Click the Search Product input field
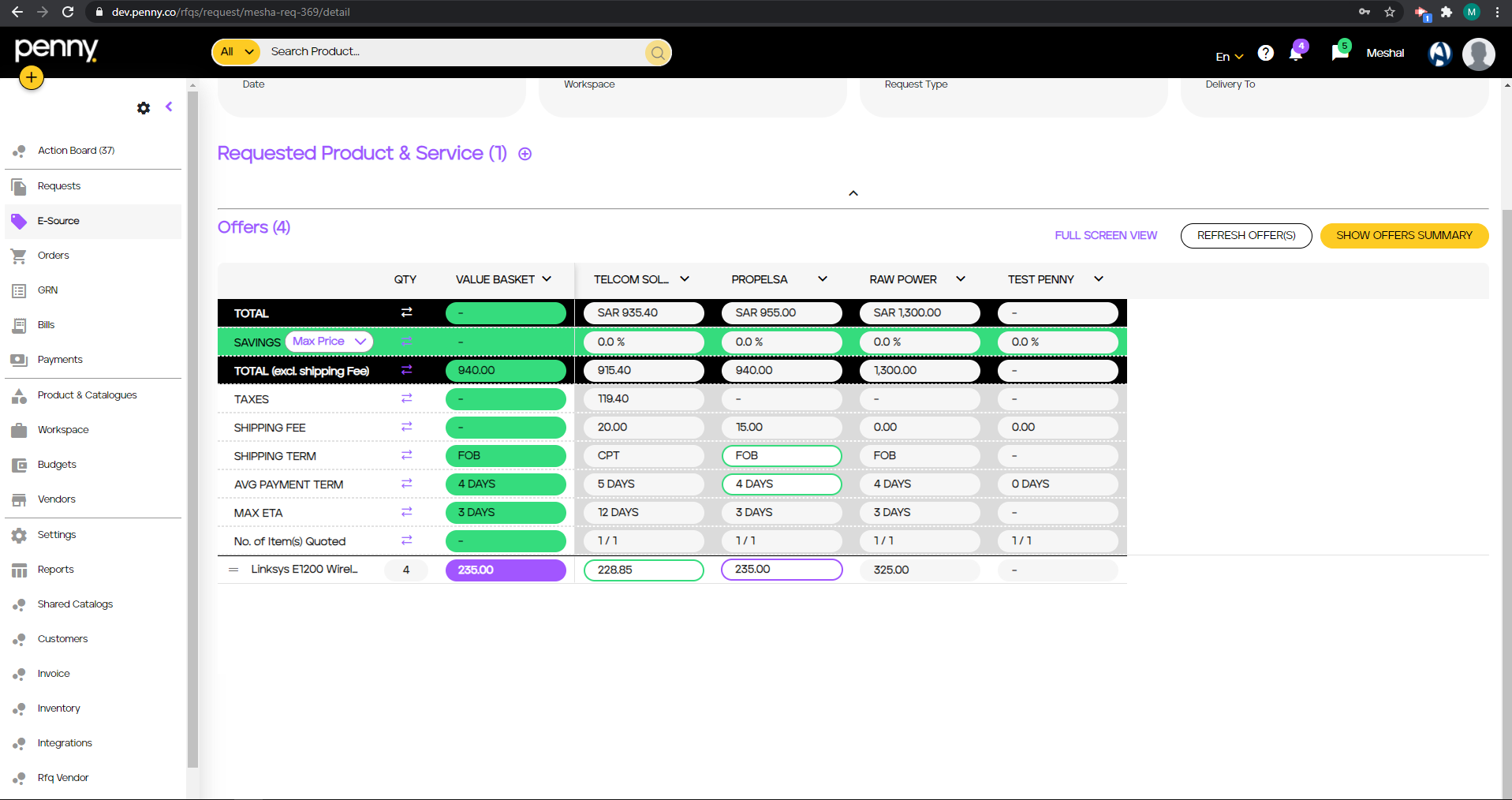This screenshot has height=800, width=1512. [454, 52]
